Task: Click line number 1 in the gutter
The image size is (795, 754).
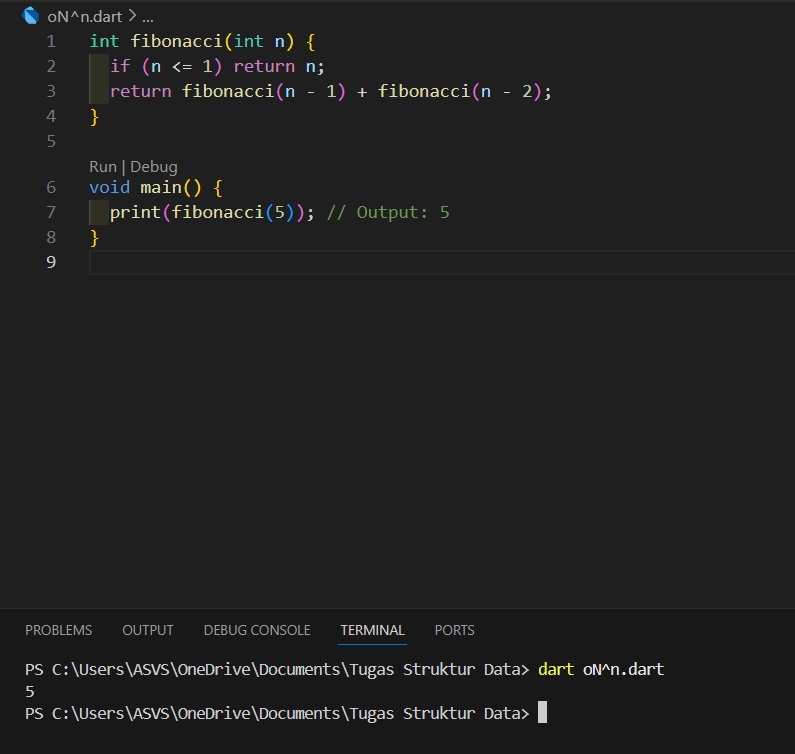Action: point(51,41)
